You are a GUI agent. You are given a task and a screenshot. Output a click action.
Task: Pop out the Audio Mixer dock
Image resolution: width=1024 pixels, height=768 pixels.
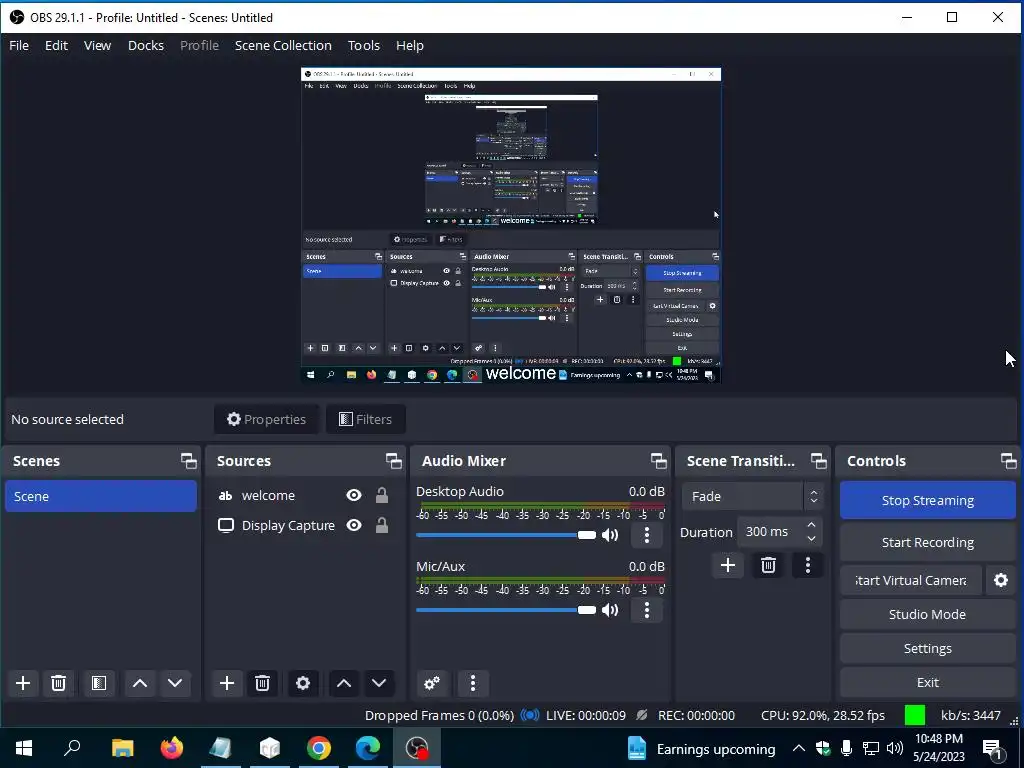tap(658, 461)
